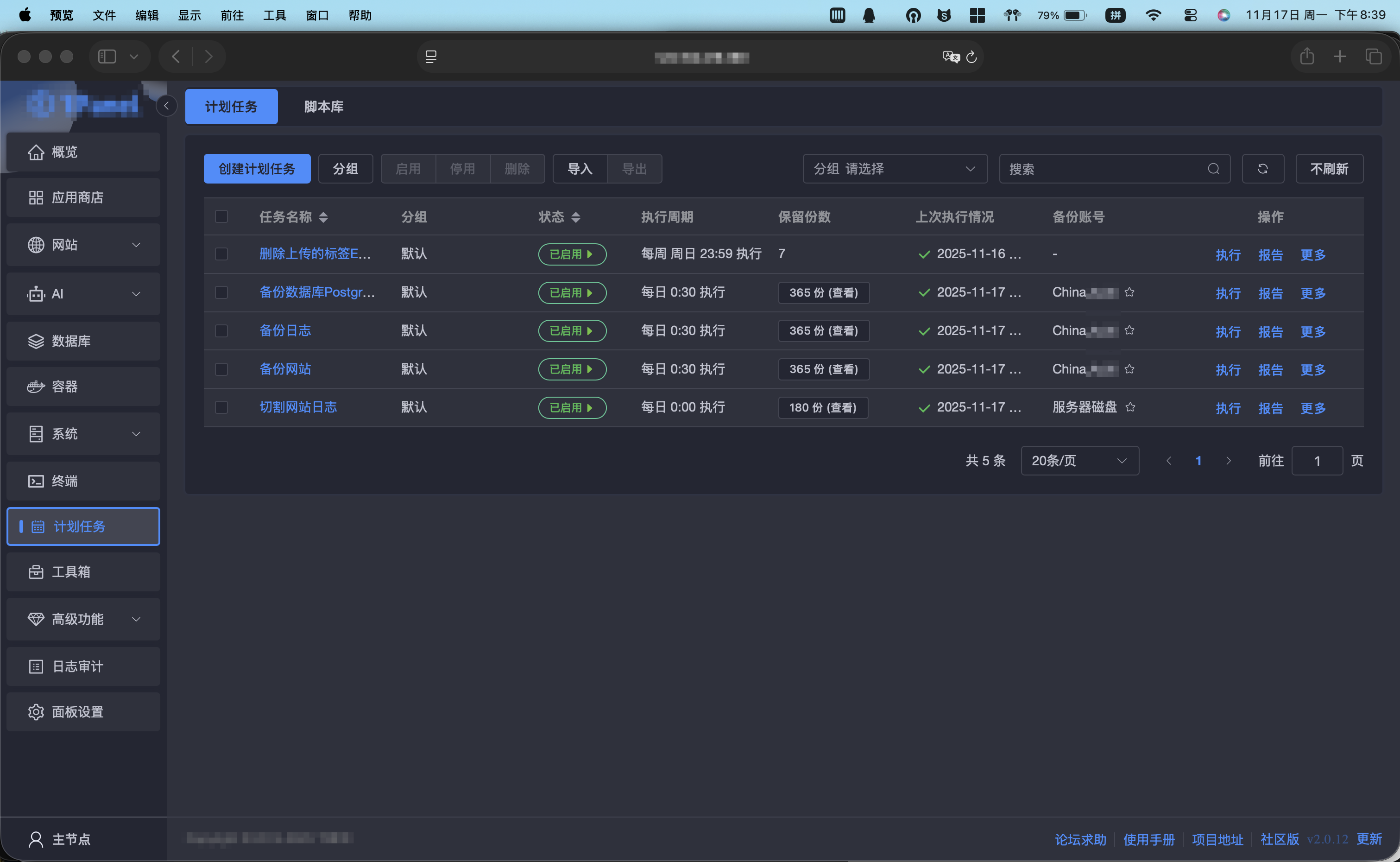The image size is (1400, 862).
Task: Open the 终端 terminal icon
Action: (x=36, y=481)
